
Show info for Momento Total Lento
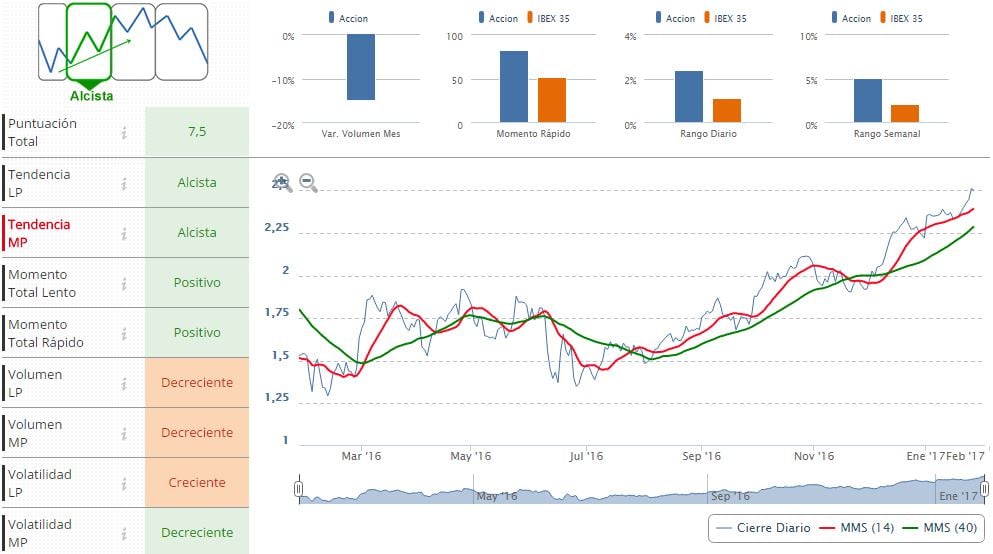tap(124, 283)
